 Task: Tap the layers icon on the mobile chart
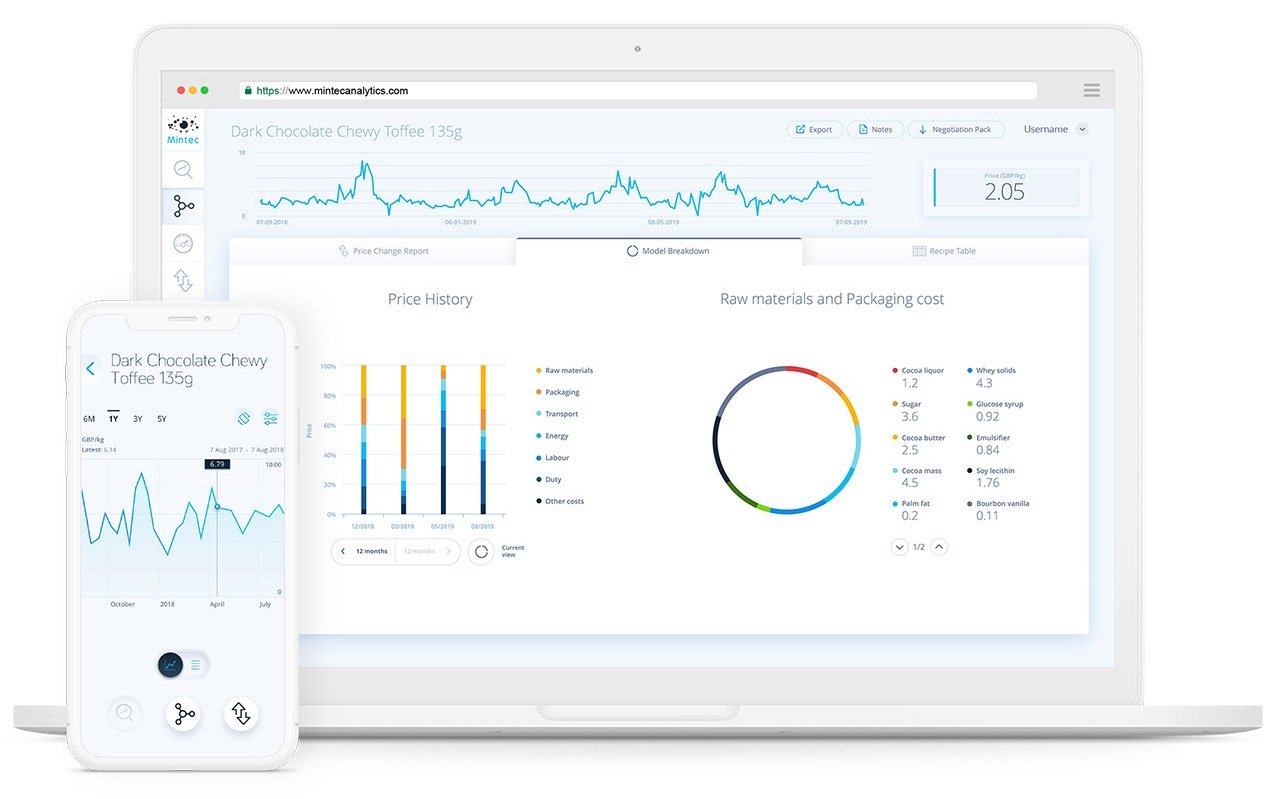(x=244, y=418)
